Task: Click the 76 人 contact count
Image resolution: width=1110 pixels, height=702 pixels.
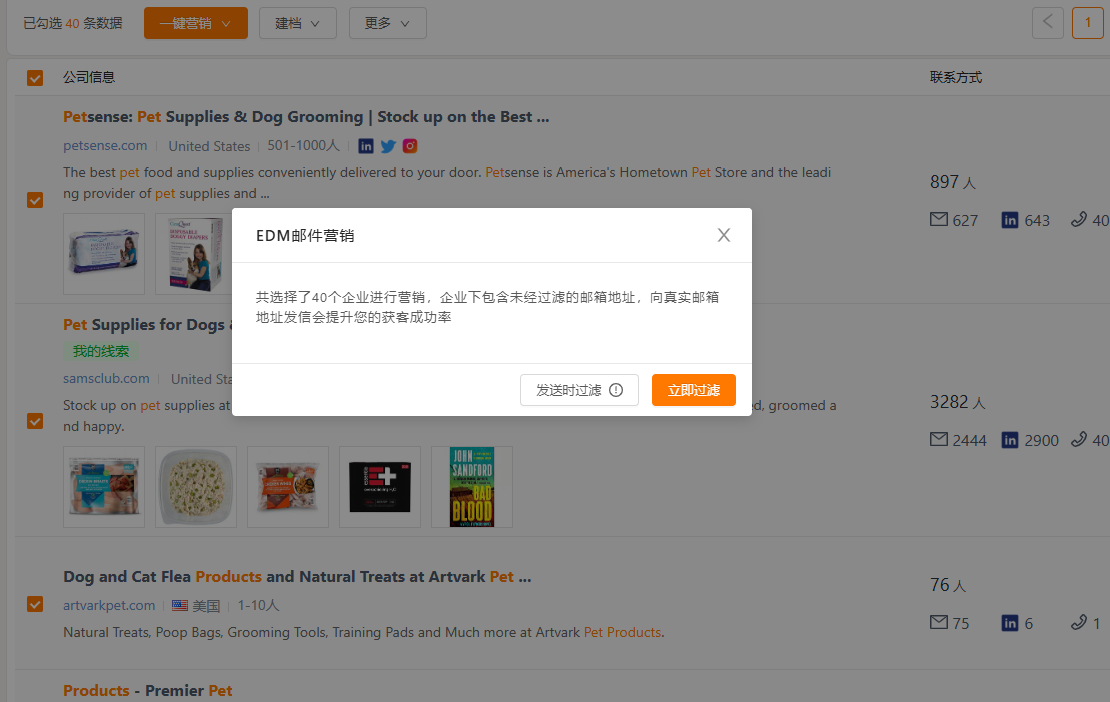Action: click(948, 585)
